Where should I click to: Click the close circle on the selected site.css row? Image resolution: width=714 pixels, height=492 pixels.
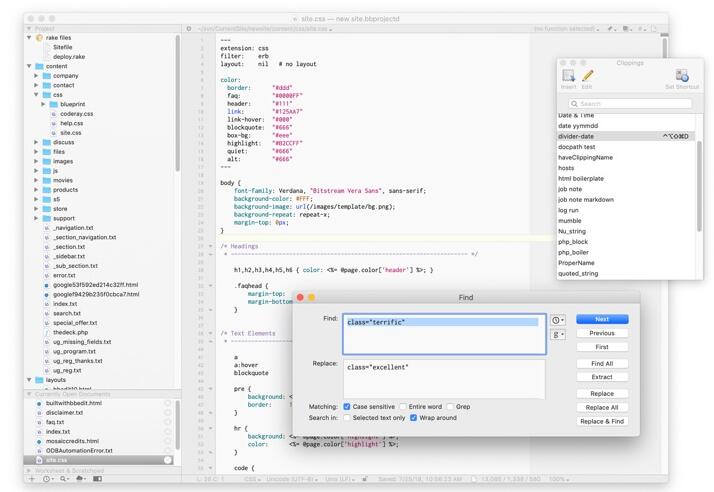[168, 460]
